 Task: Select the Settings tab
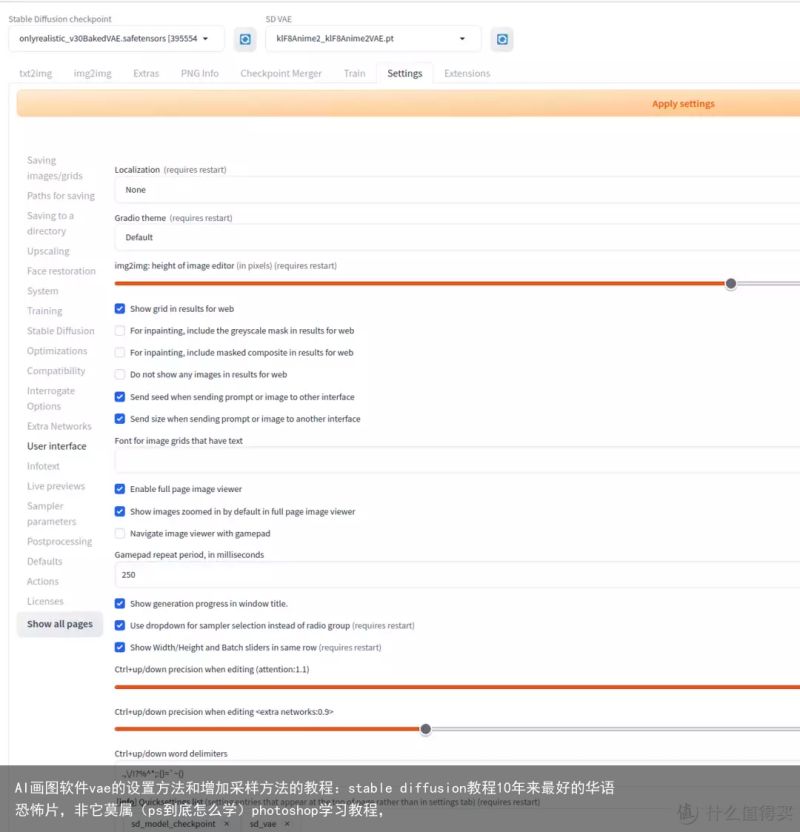[404, 73]
